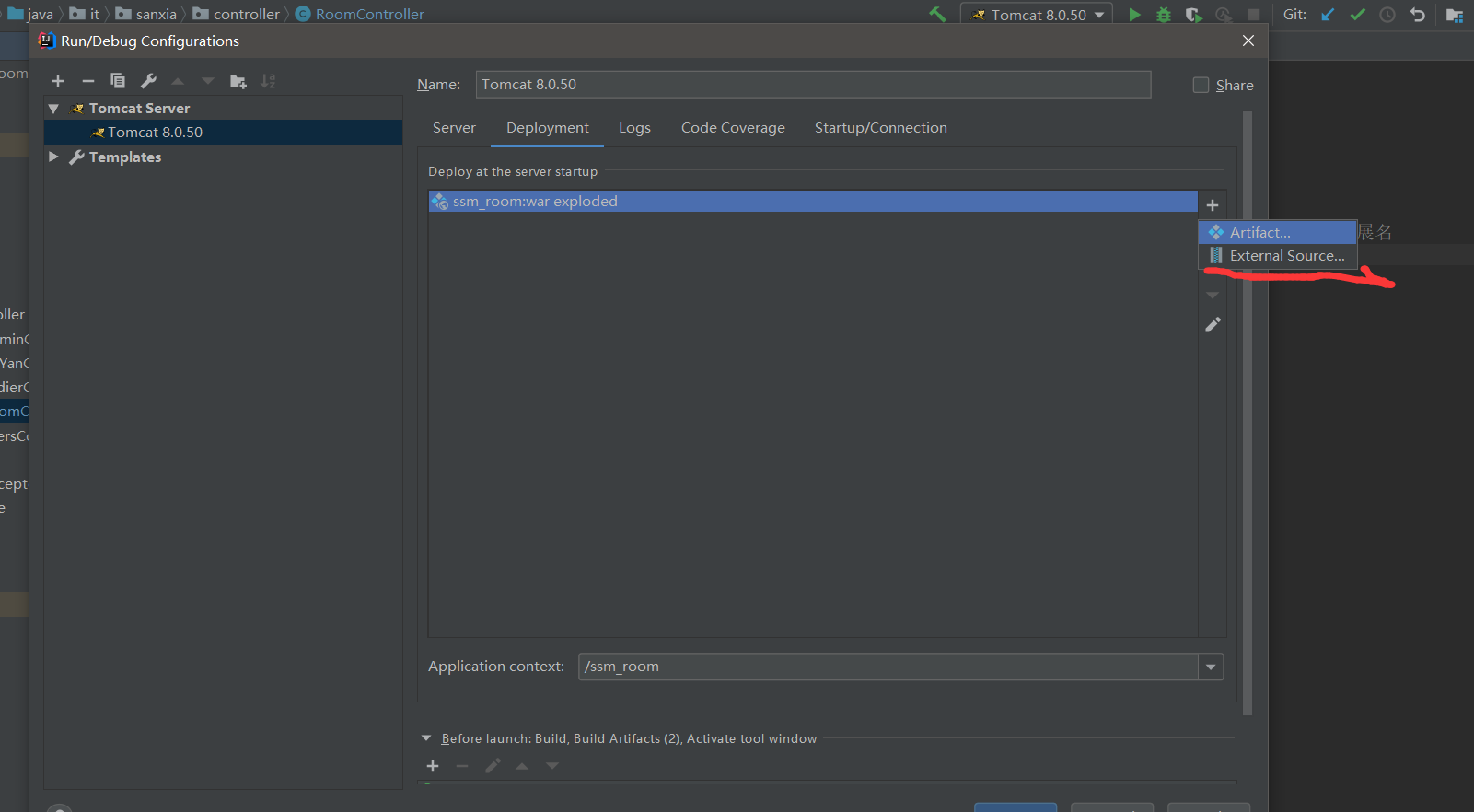The height and width of the screenshot is (812, 1474).
Task: Add new configuration with plus icon
Action: click(58, 81)
